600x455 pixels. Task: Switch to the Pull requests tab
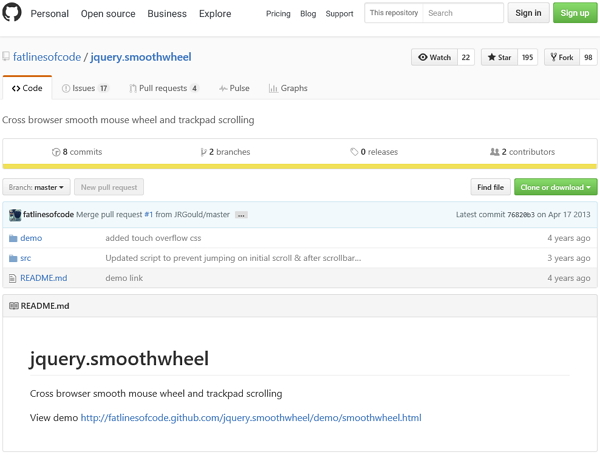(x=164, y=88)
